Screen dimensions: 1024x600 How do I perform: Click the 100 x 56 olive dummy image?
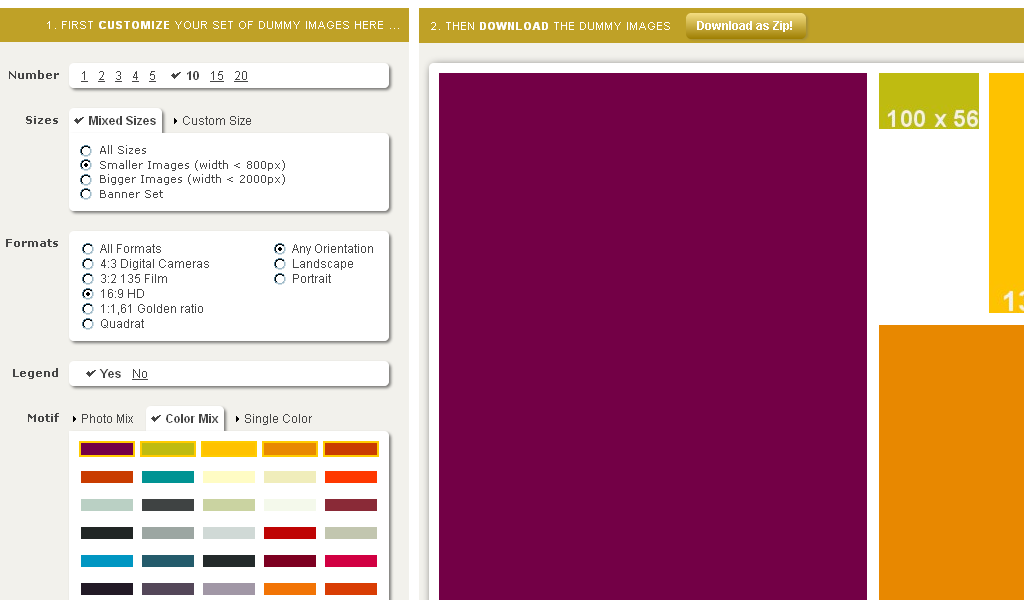[x=929, y=101]
